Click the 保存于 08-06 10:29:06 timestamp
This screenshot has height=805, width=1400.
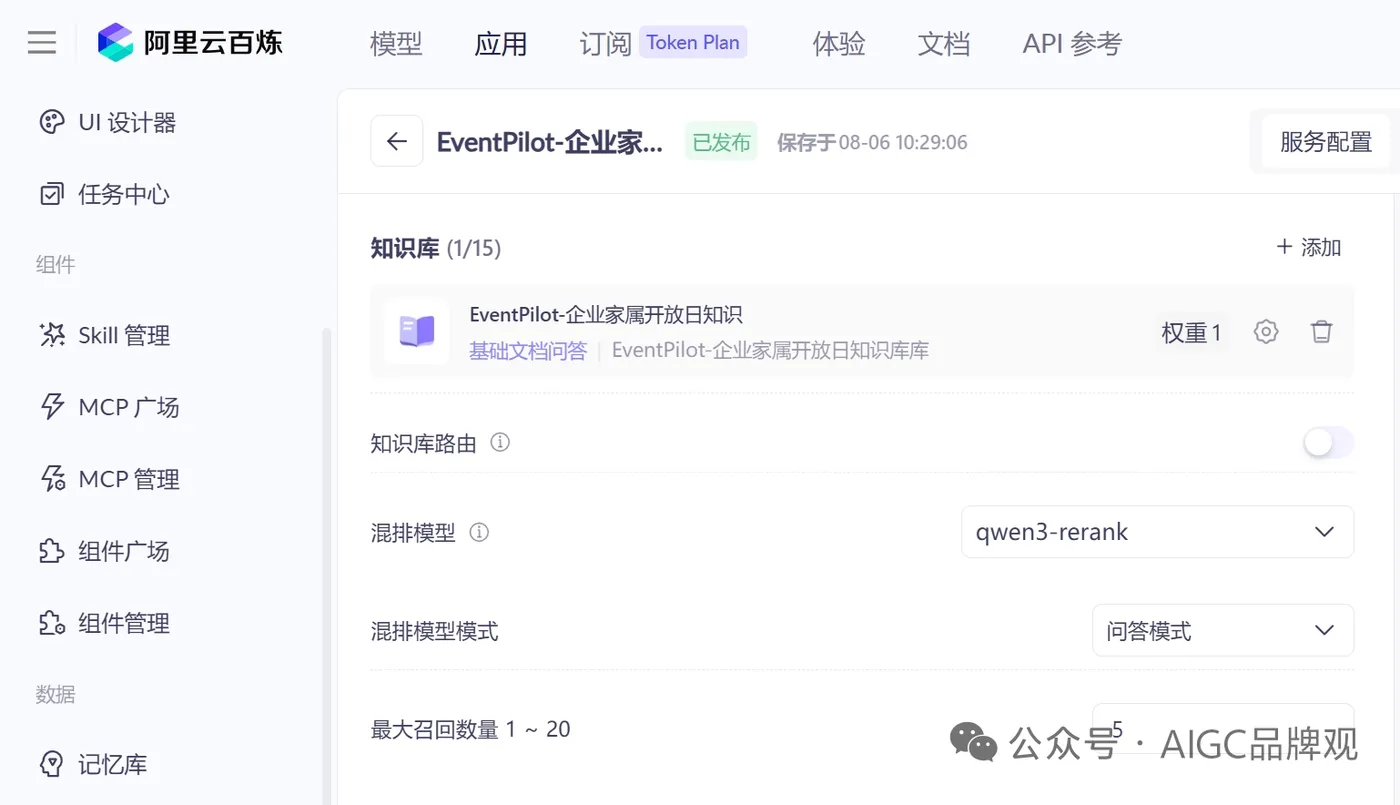coord(872,142)
